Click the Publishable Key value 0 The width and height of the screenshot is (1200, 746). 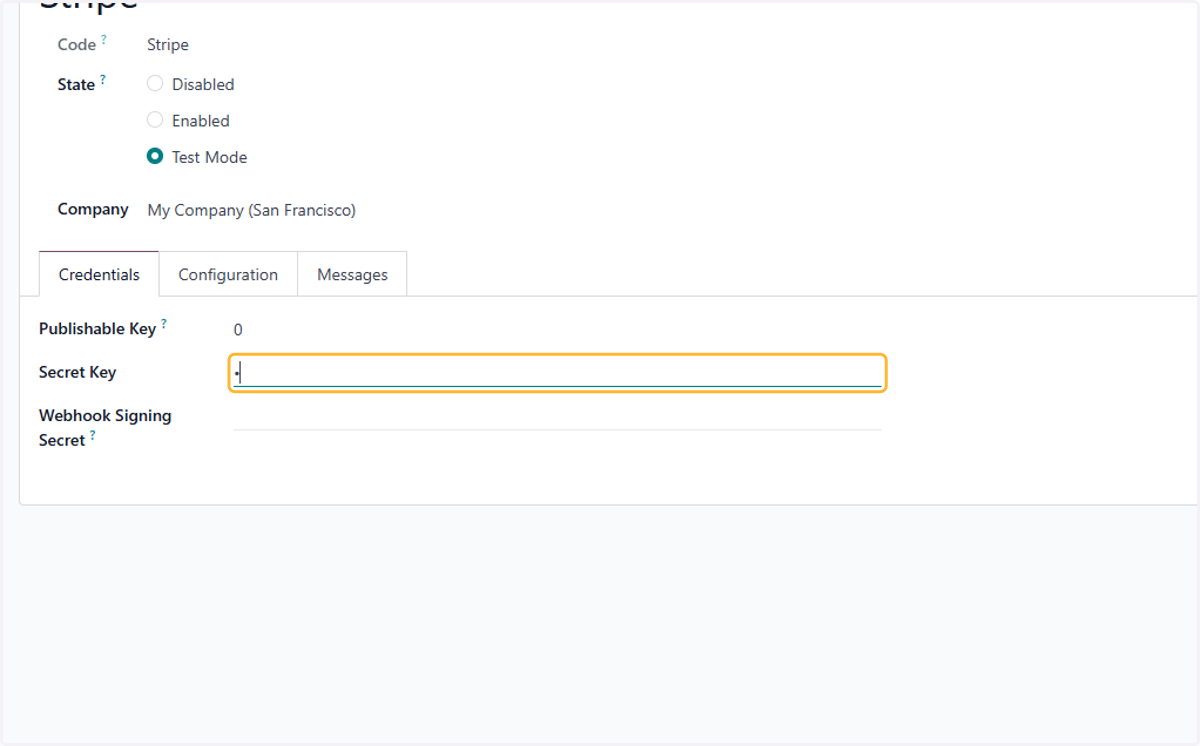click(238, 330)
